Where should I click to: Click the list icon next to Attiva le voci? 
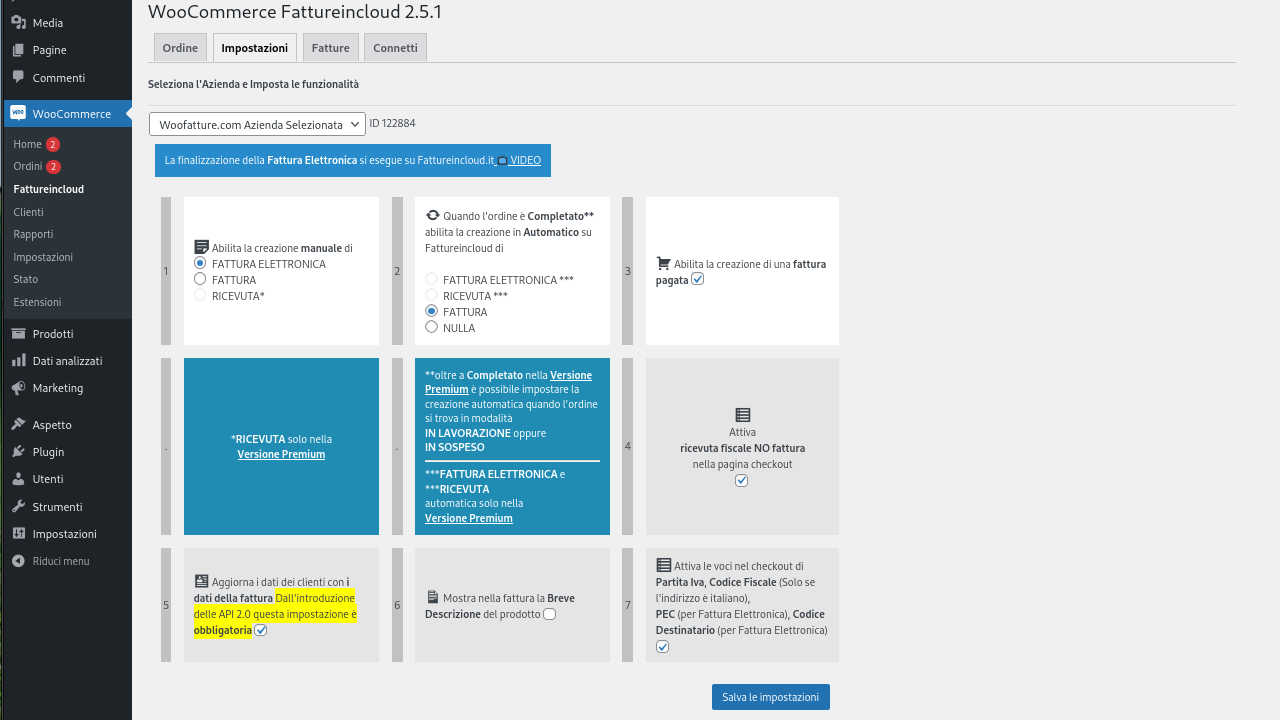click(x=663, y=565)
